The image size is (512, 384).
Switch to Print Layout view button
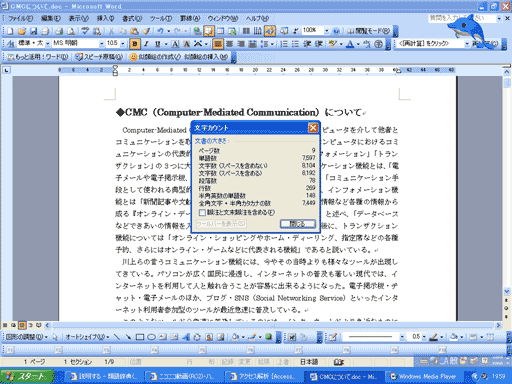tap(22, 325)
